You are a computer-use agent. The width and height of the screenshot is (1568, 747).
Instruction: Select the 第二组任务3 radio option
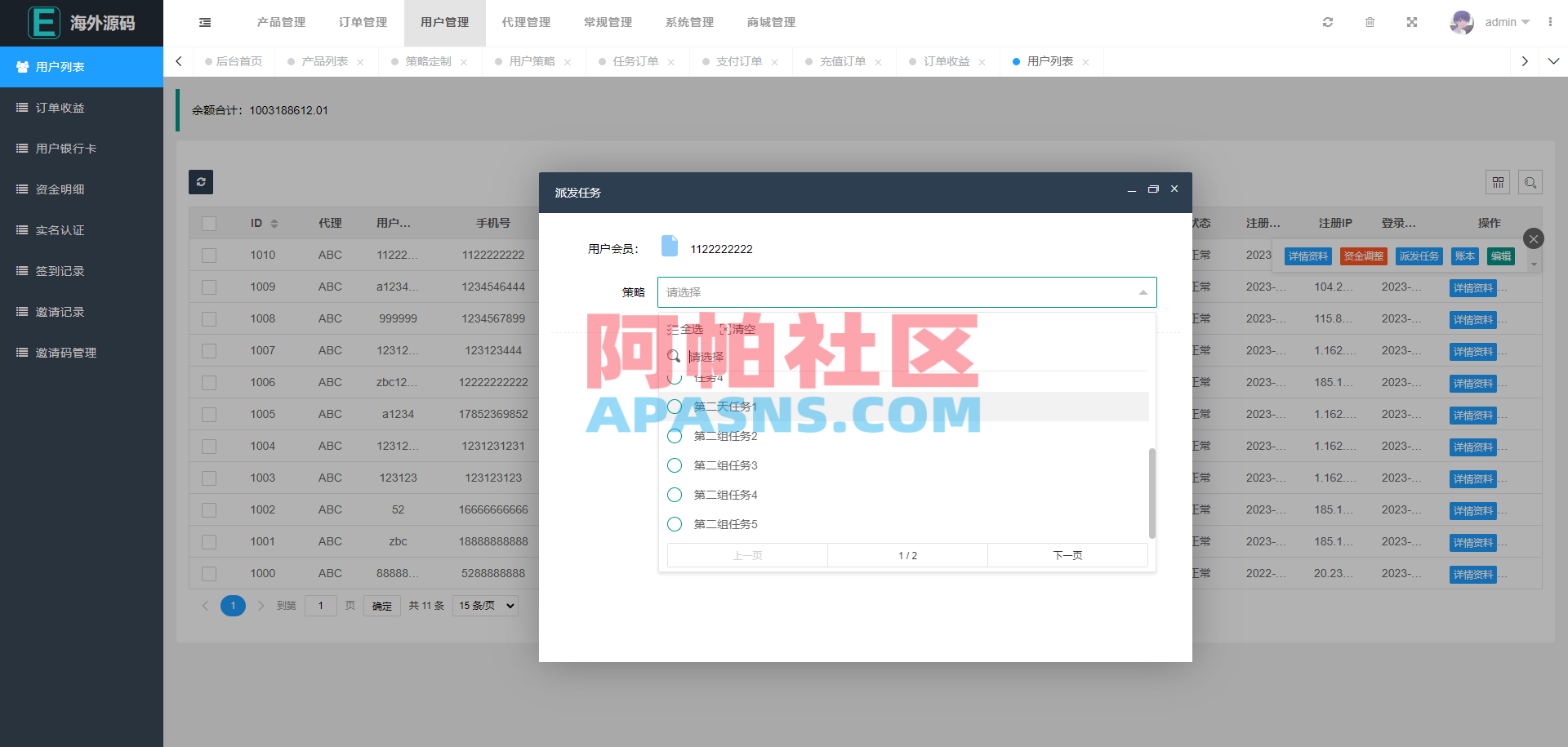pyautogui.click(x=675, y=465)
